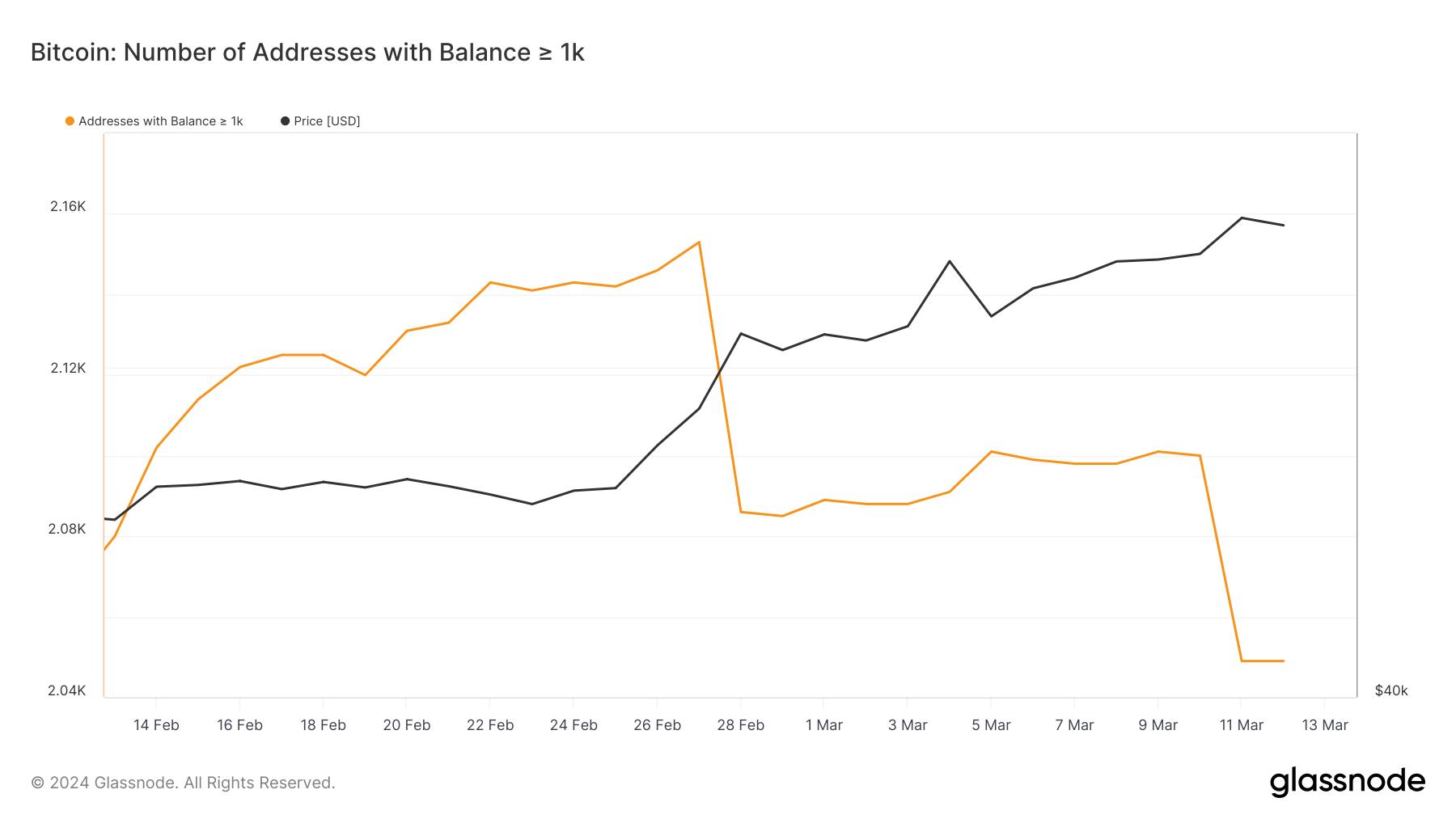Toggle the Addresses with Balance legend label
This screenshot has height=819, width=1456.
pos(160,121)
